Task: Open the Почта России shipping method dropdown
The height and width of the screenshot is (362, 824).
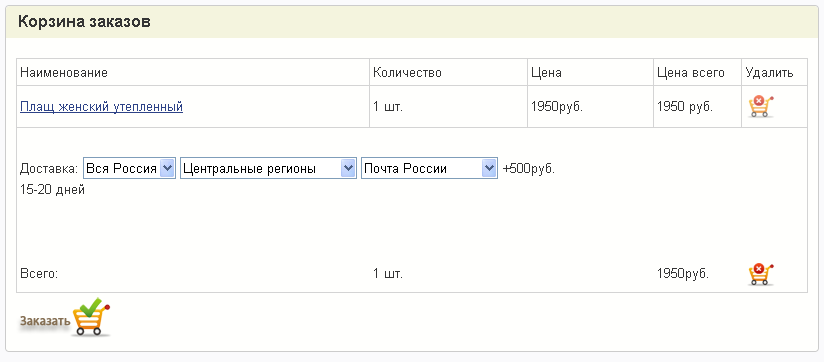Action: 429,169
